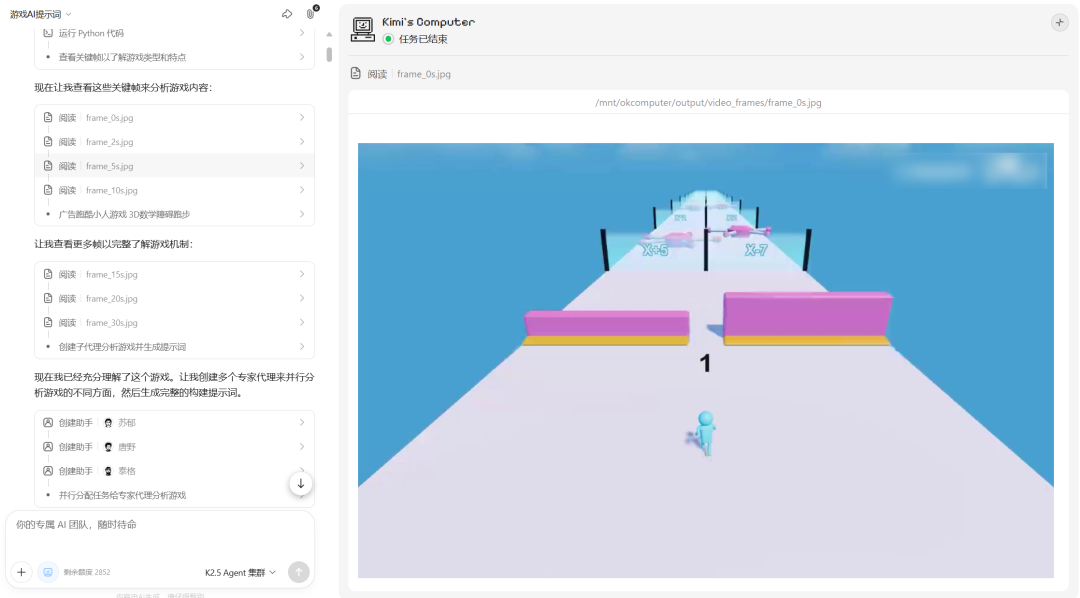Open the K2.5 Agent 集群 model selector
This screenshot has width=1080, height=598.
pos(240,573)
